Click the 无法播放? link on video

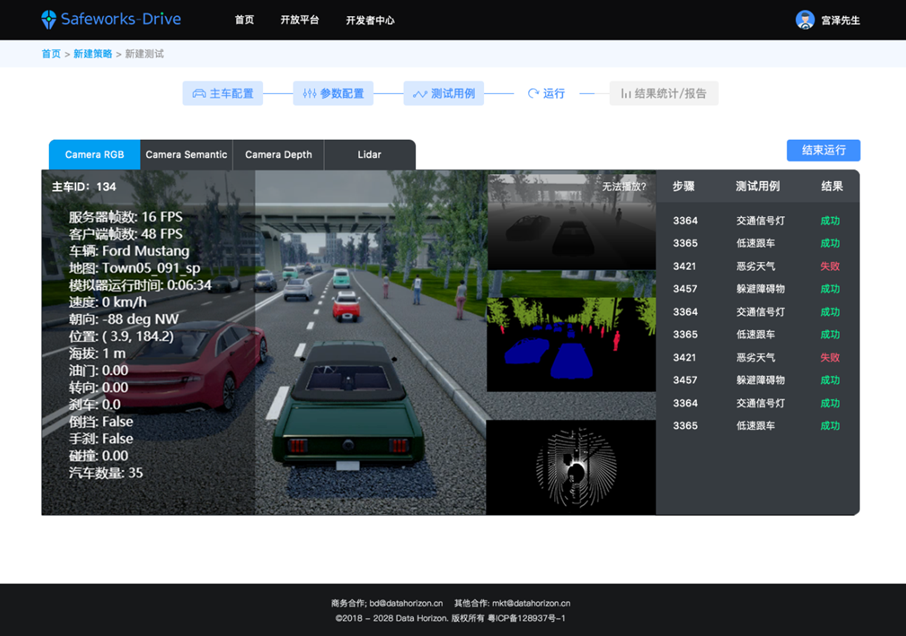pos(624,186)
